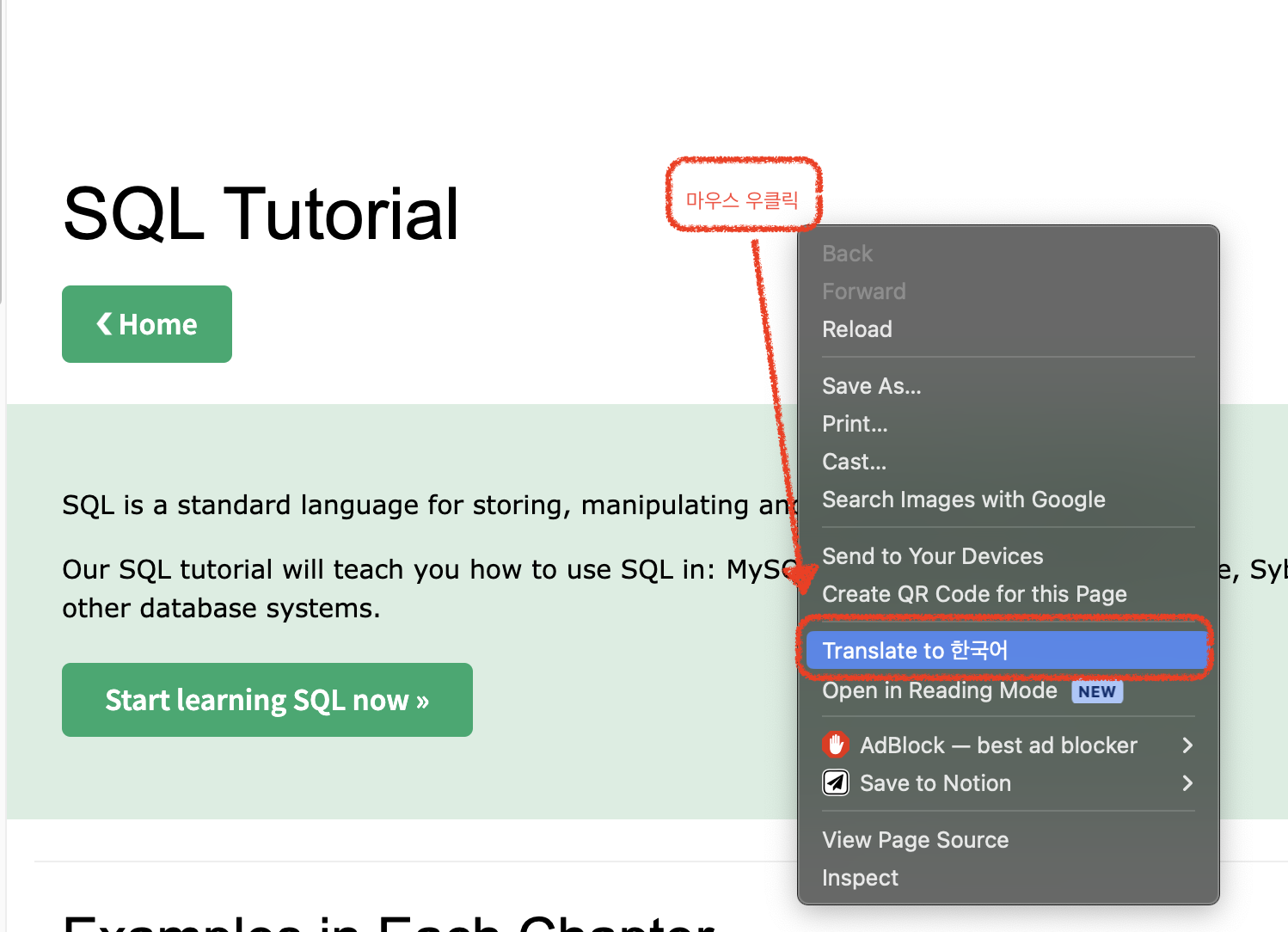Choose Create QR Code for this Page
Screen dimensions: 1288x932
[x=973, y=594]
